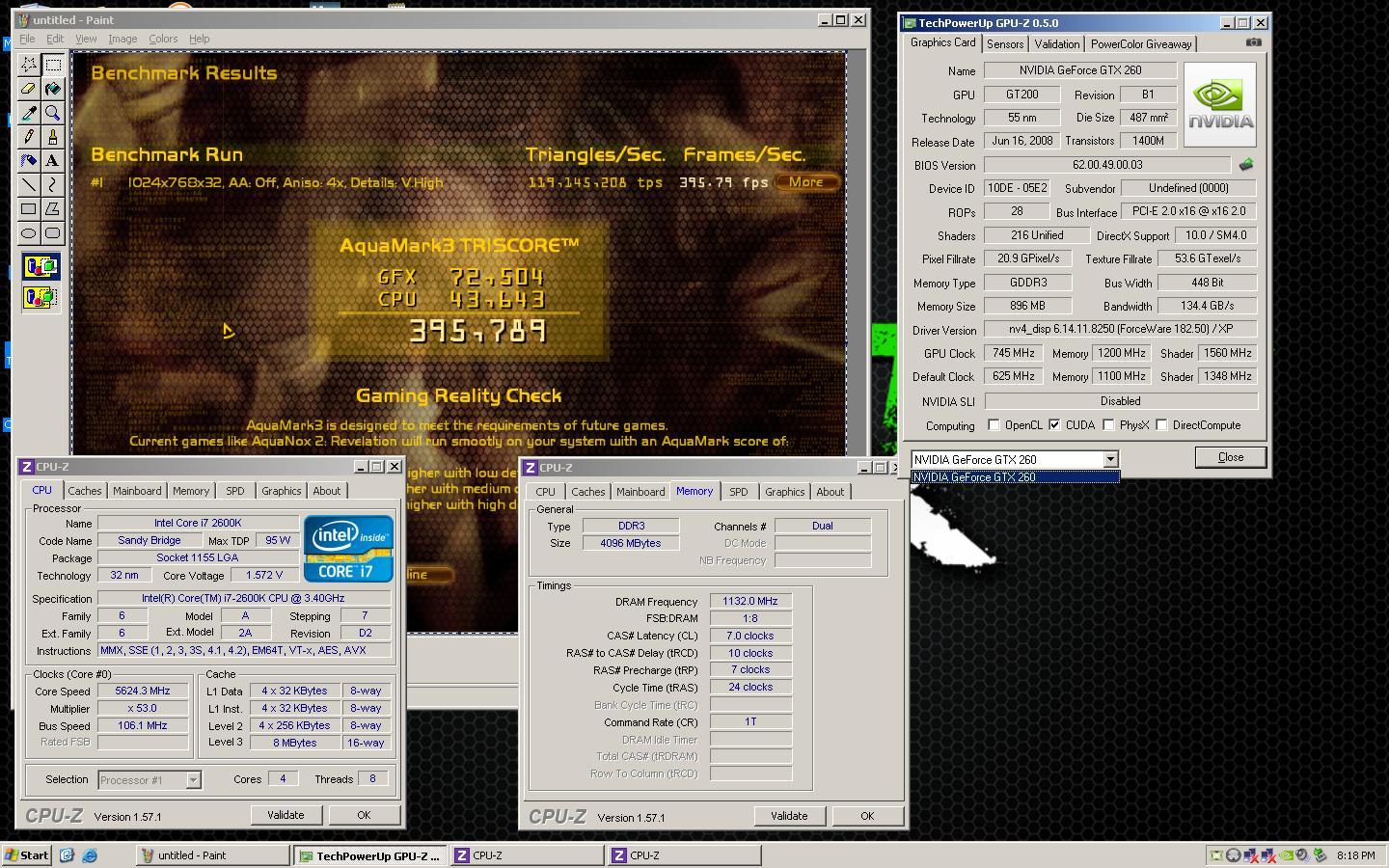The image size is (1389, 868).
Task: Click the DRAM Frequency 1132.0 MHz value
Action: click(750, 601)
